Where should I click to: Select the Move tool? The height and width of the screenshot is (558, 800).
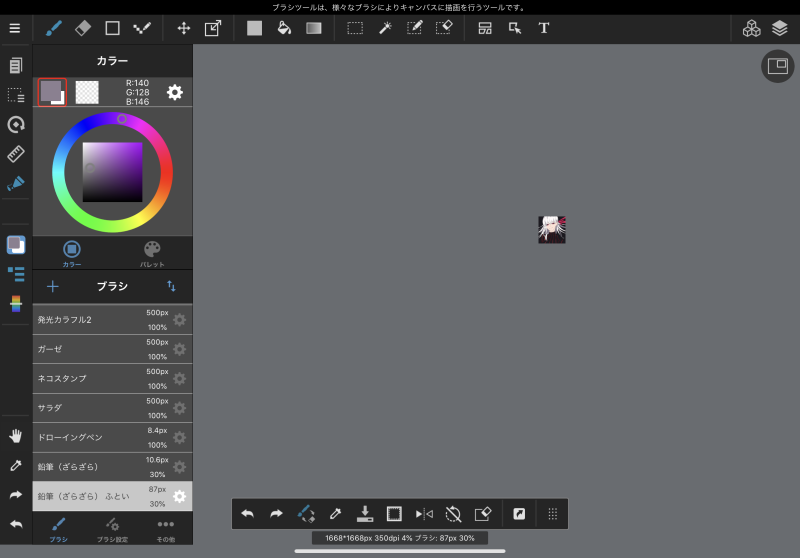click(183, 28)
